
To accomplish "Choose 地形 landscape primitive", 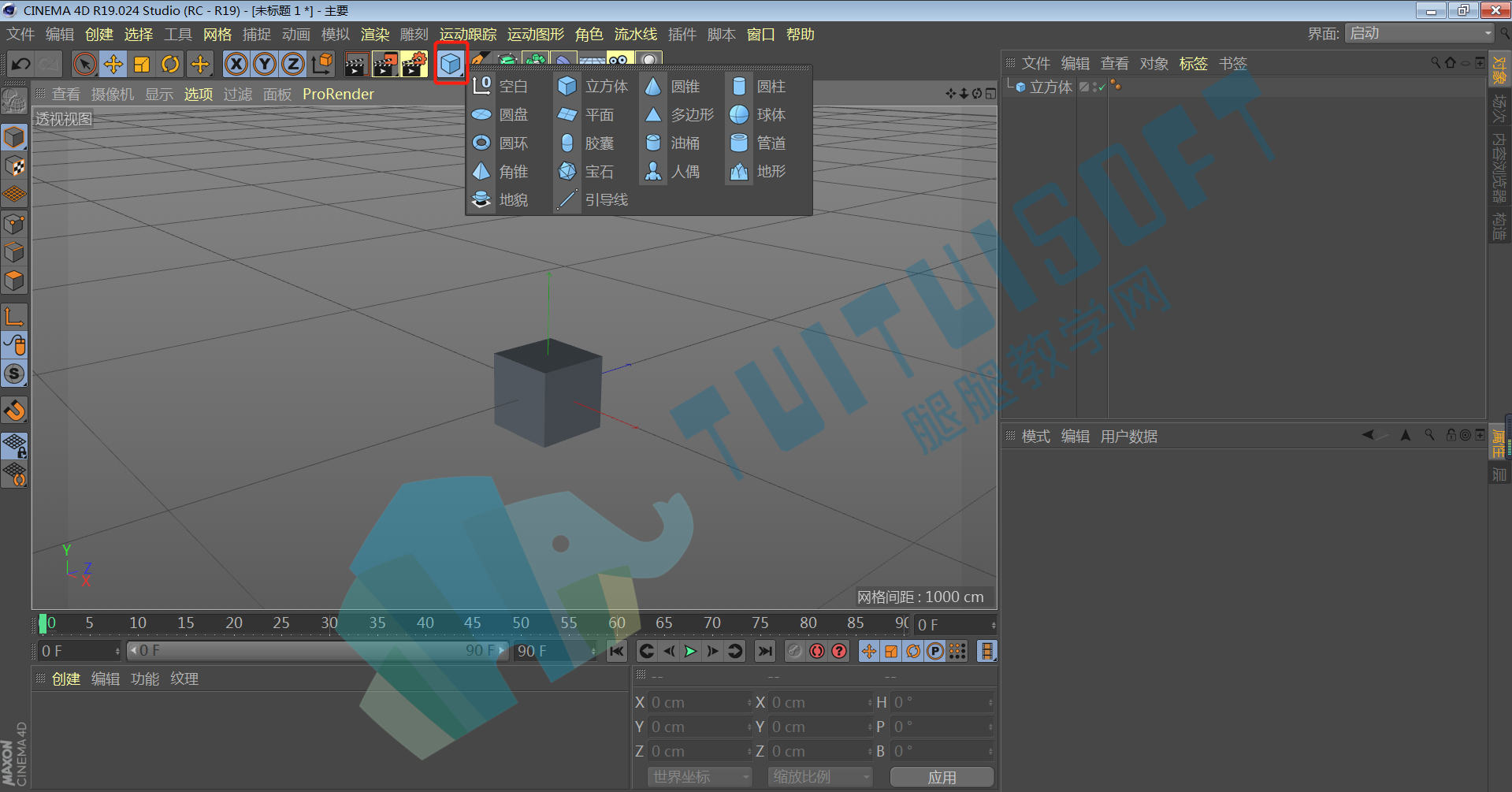I will 758,172.
